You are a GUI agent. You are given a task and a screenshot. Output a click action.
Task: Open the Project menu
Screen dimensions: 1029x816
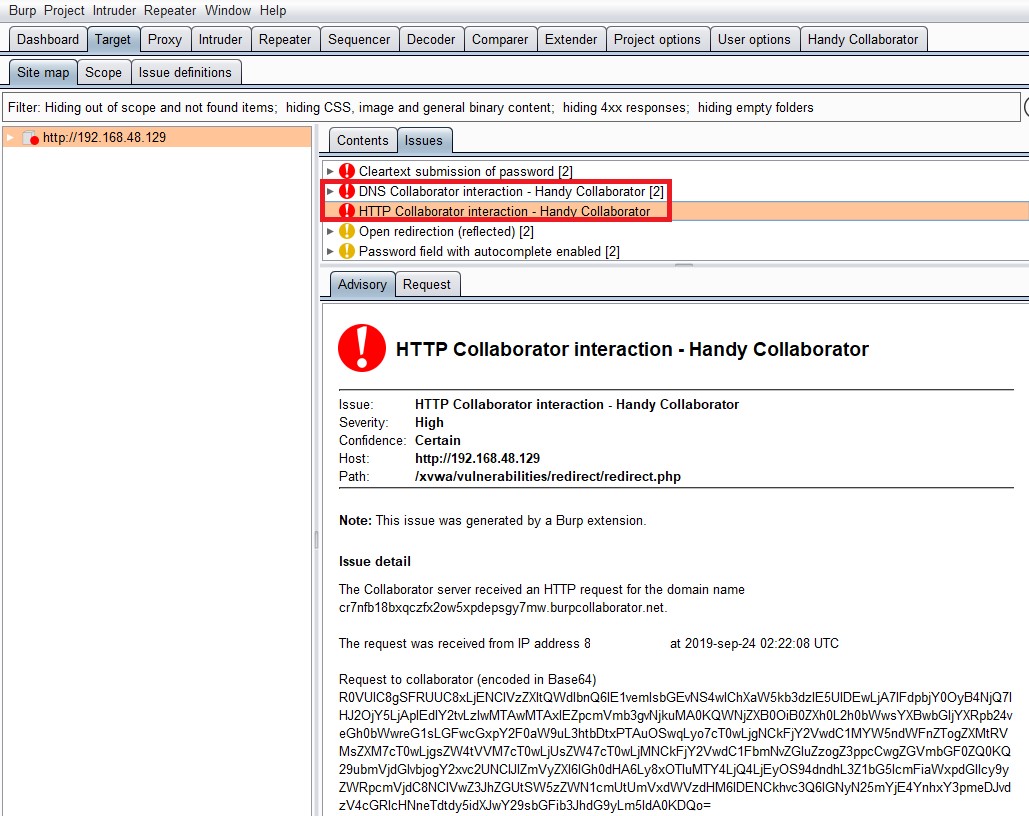tap(64, 11)
